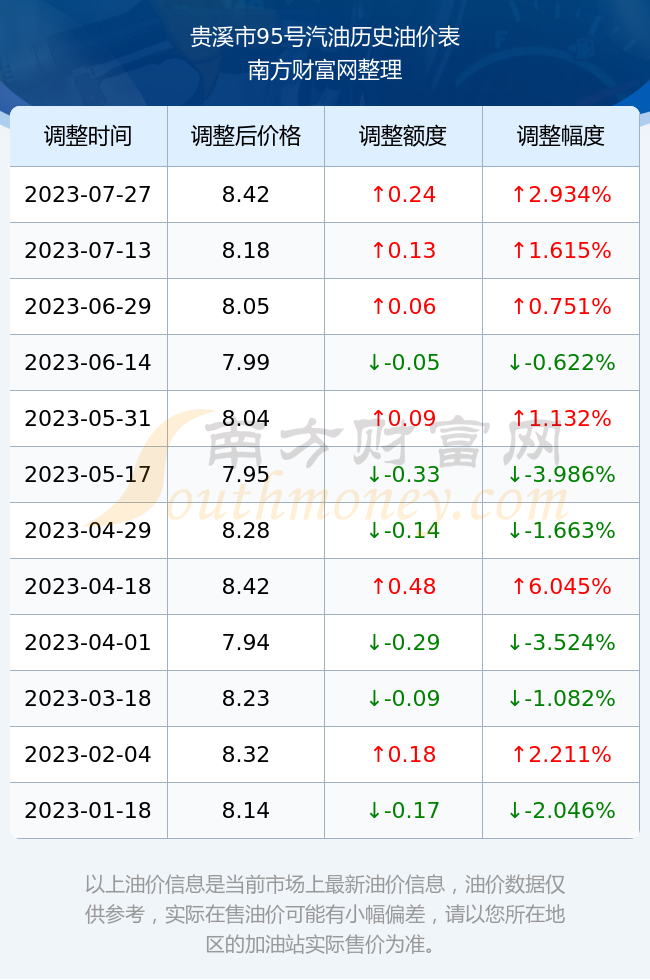Click the ↓-0.622% percentage cell

pos(561,362)
